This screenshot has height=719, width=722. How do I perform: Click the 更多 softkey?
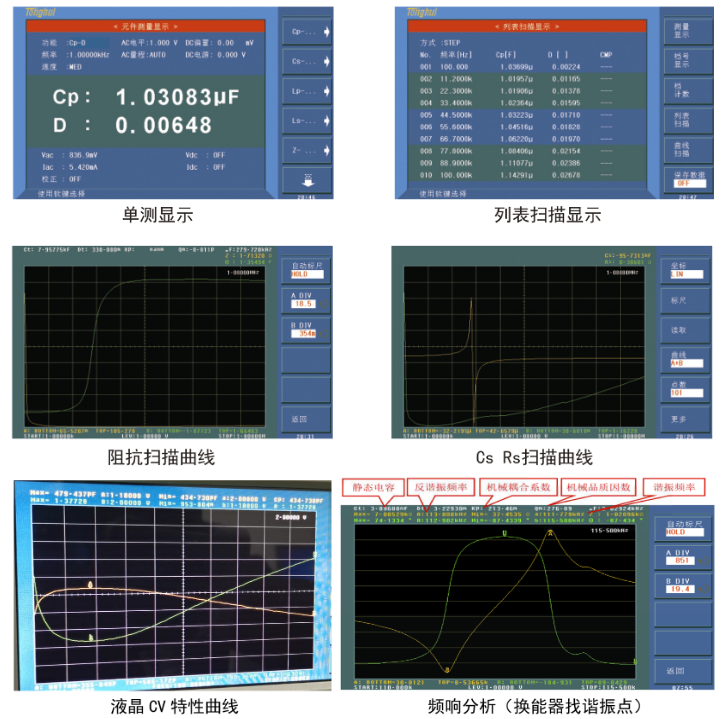click(x=685, y=419)
